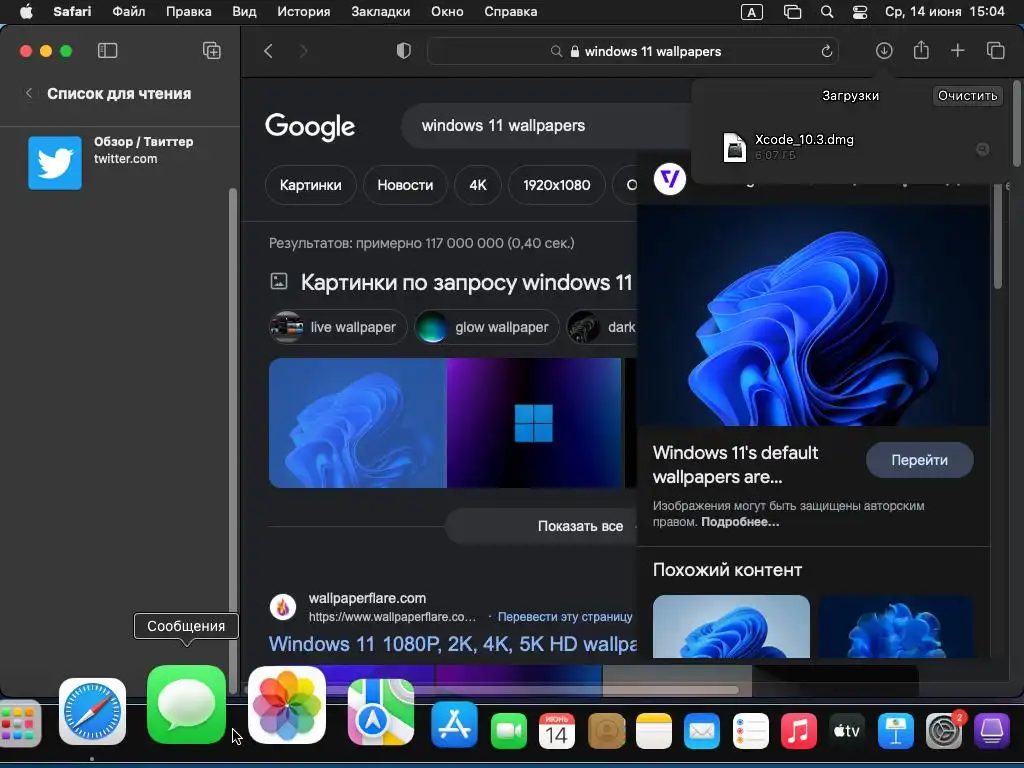
Task: Go forward to the next page
Action: click(303, 51)
